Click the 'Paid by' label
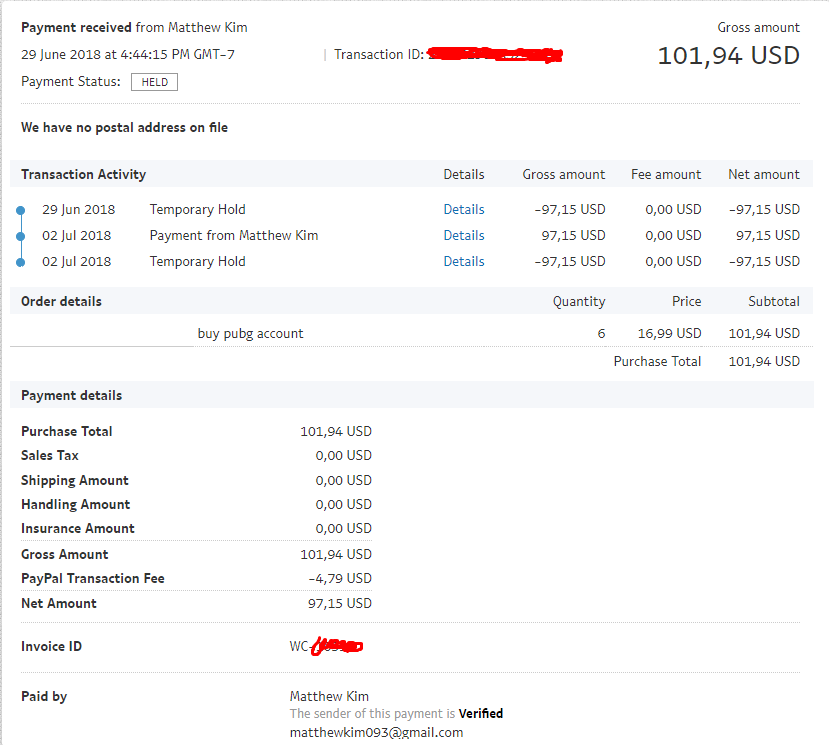The image size is (829, 745). click(44, 696)
